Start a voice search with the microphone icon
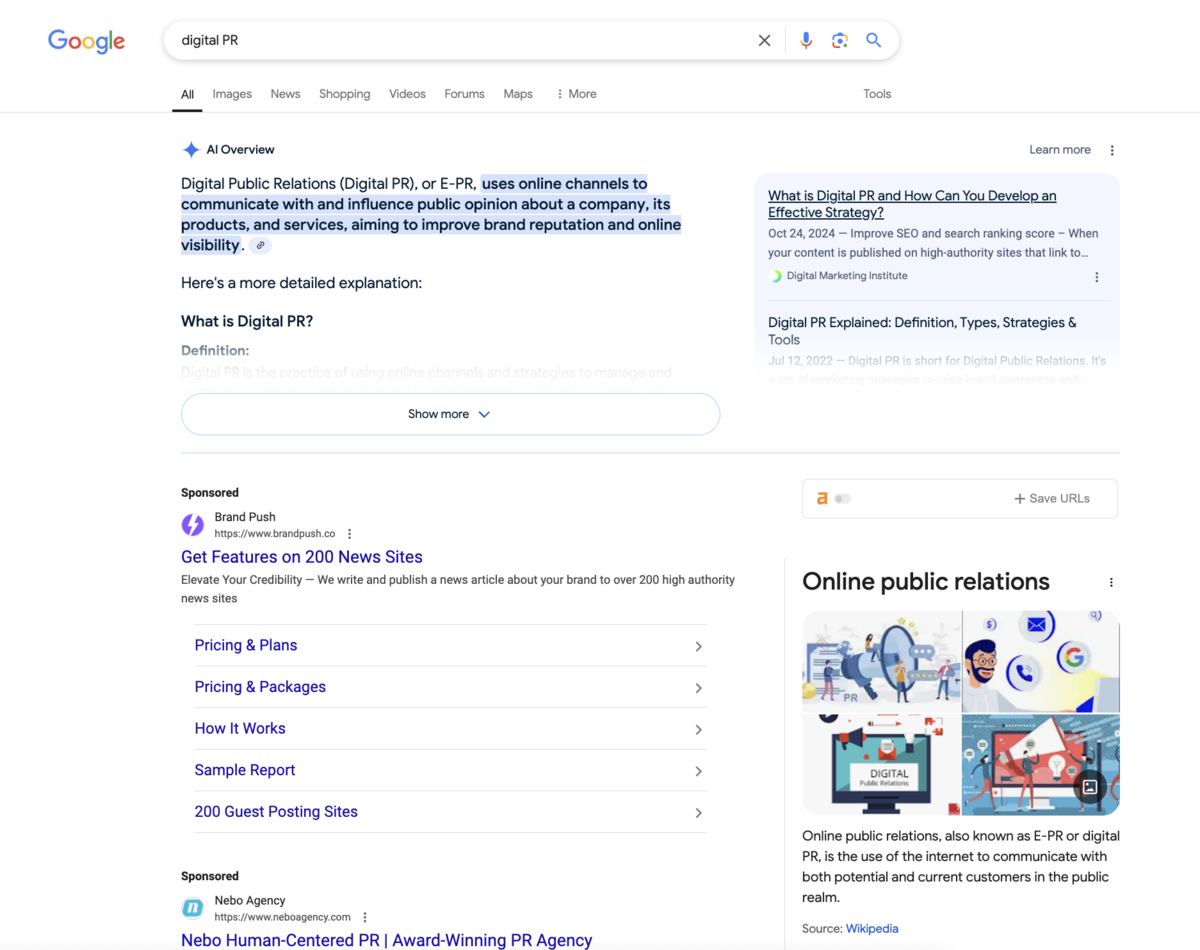1200x950 pixels. [806, 40]
